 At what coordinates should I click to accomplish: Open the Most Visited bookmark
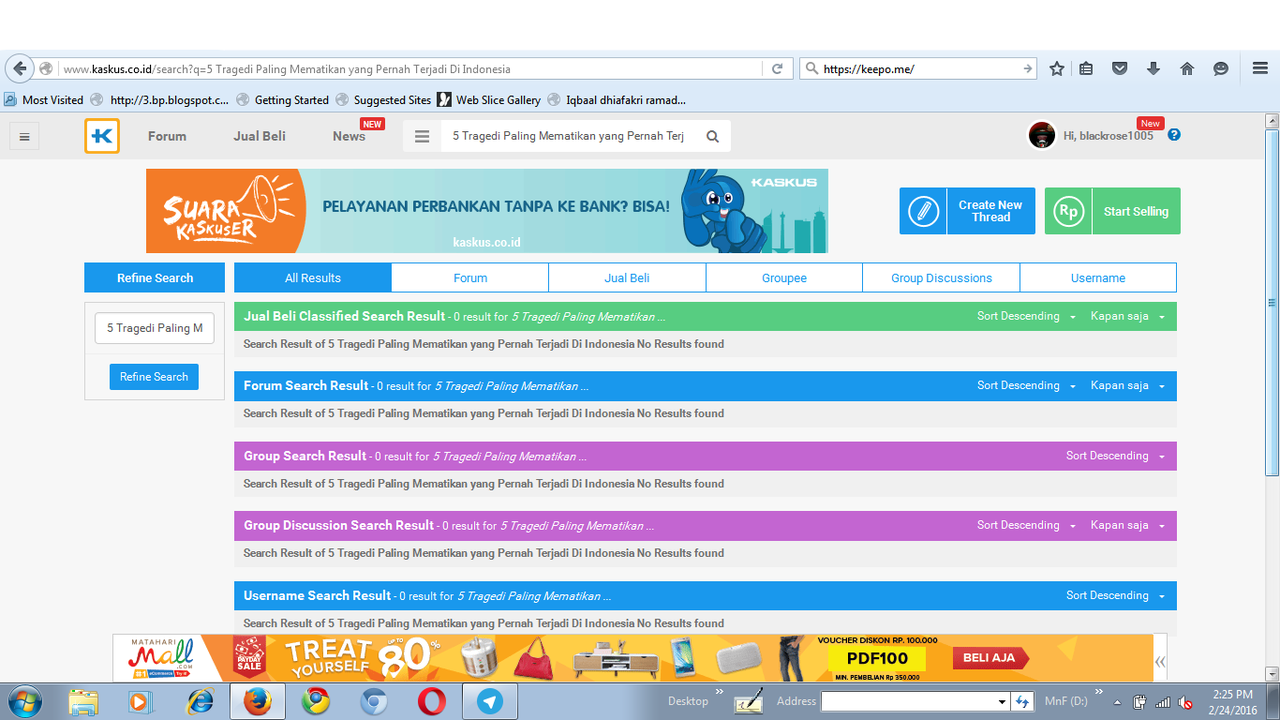[44, 100]
